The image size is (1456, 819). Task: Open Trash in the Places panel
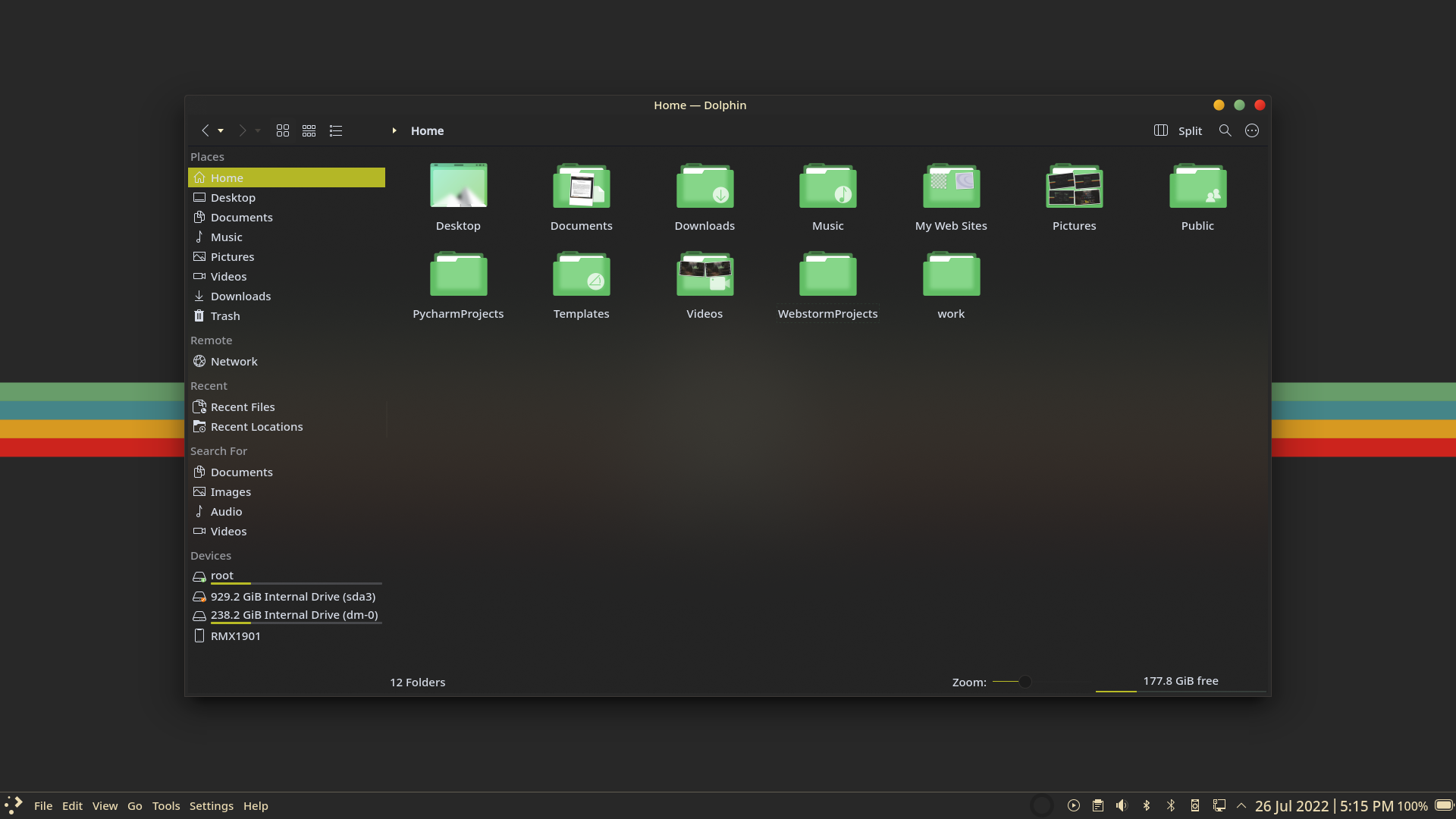(224, 316)
